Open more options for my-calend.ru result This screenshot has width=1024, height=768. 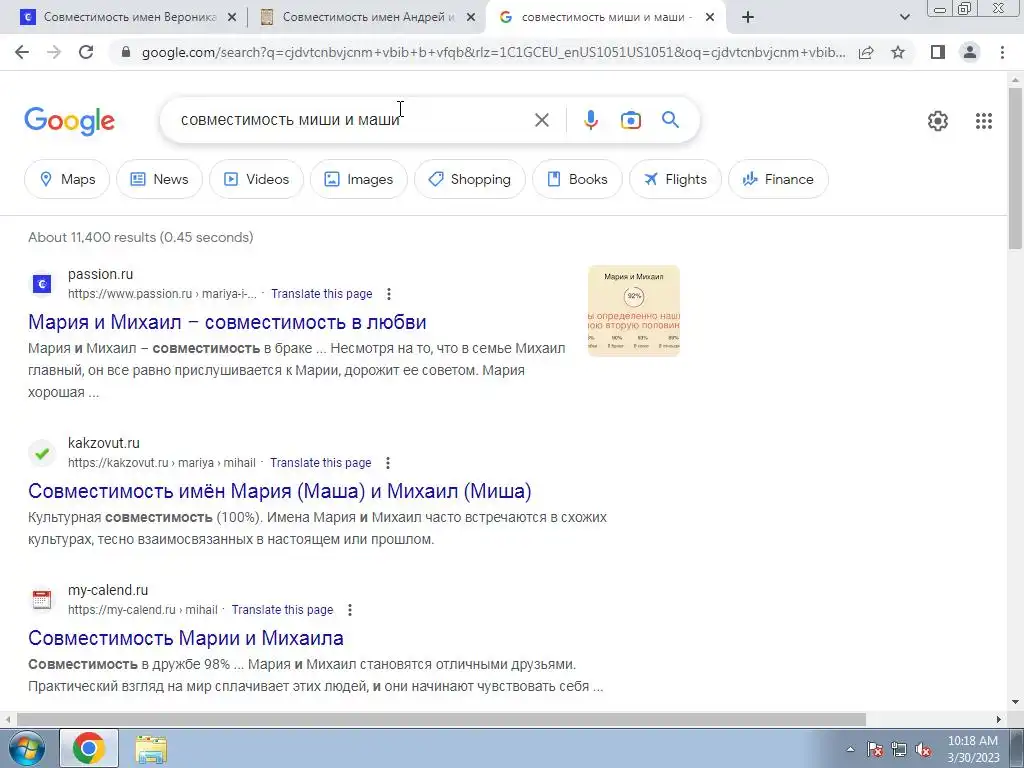pyautogui.click(x=350, y=610)
